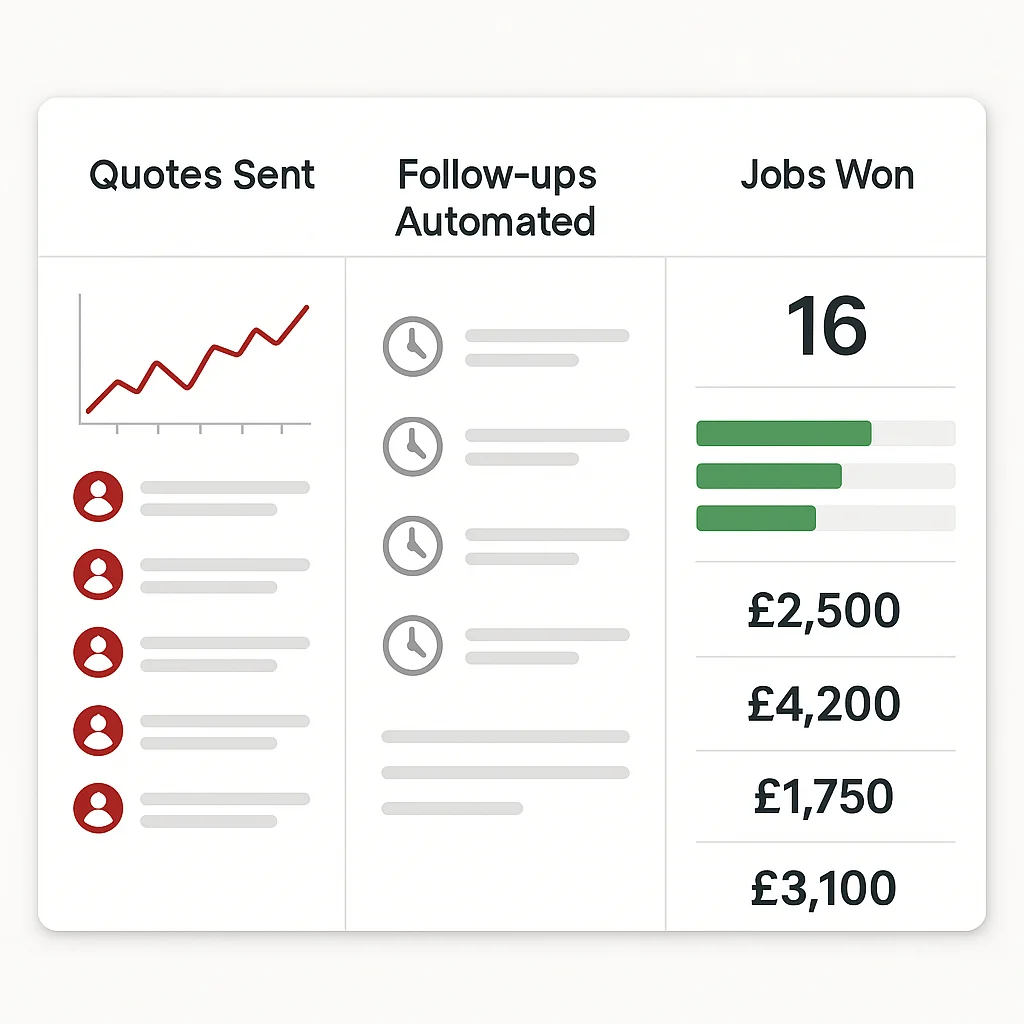Open the first follow-up clock icon

[x=412, y=346]
